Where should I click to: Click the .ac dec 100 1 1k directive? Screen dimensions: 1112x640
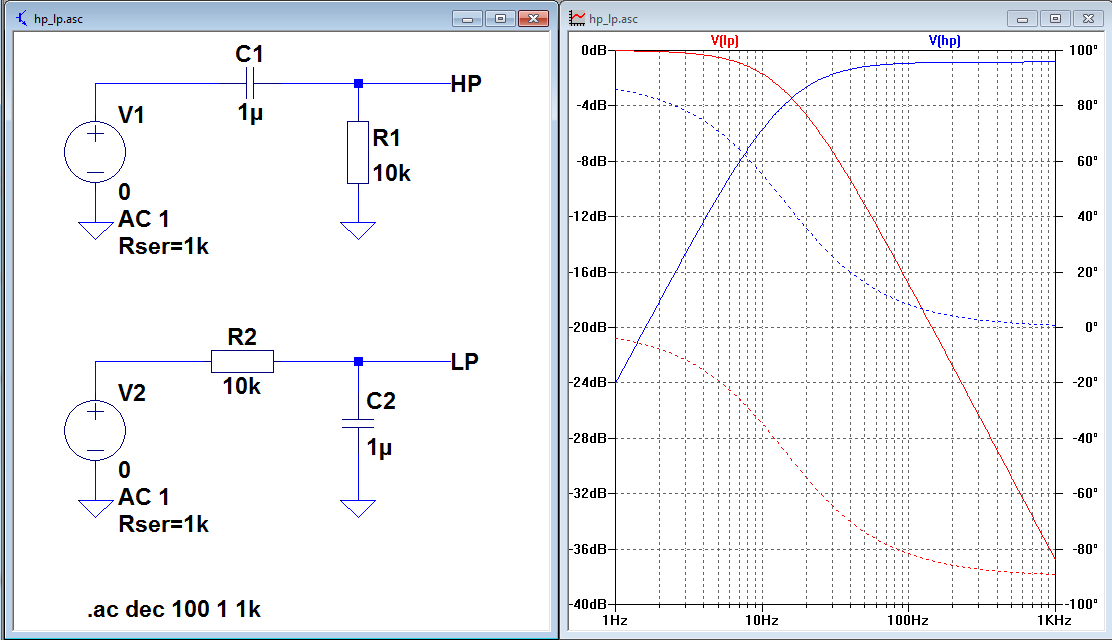pos(174,609)
